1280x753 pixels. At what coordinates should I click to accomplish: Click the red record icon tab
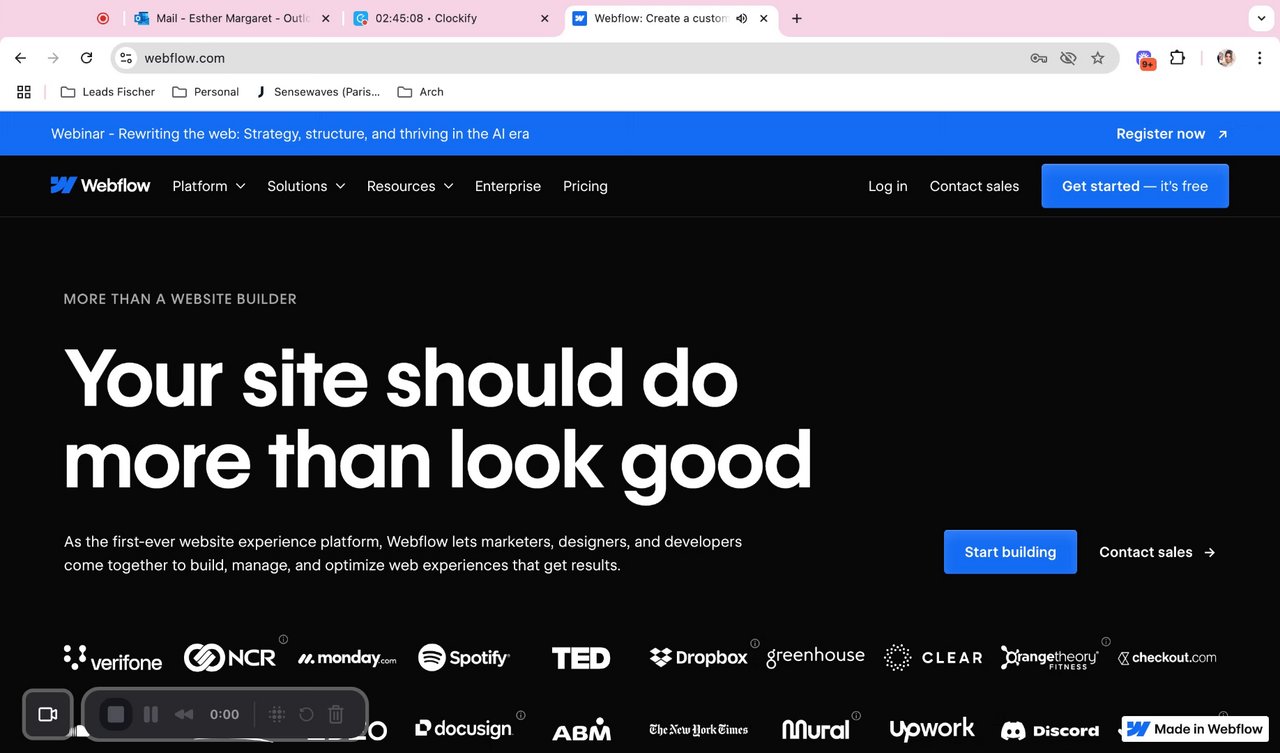pos(103,18)
